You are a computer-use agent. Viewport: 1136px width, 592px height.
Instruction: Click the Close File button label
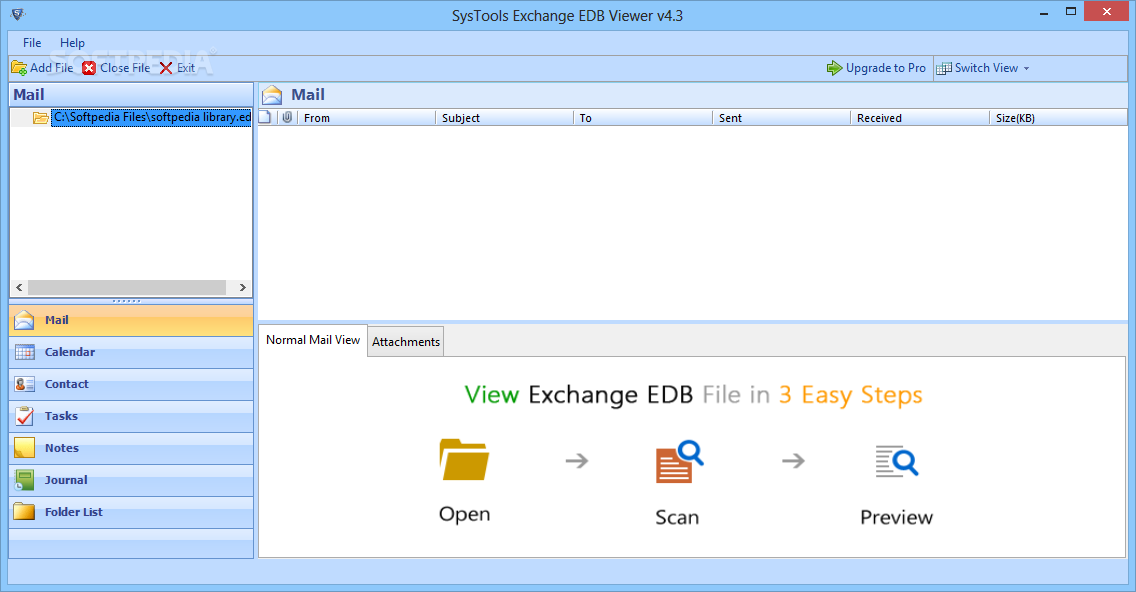(x=125, y=68)
